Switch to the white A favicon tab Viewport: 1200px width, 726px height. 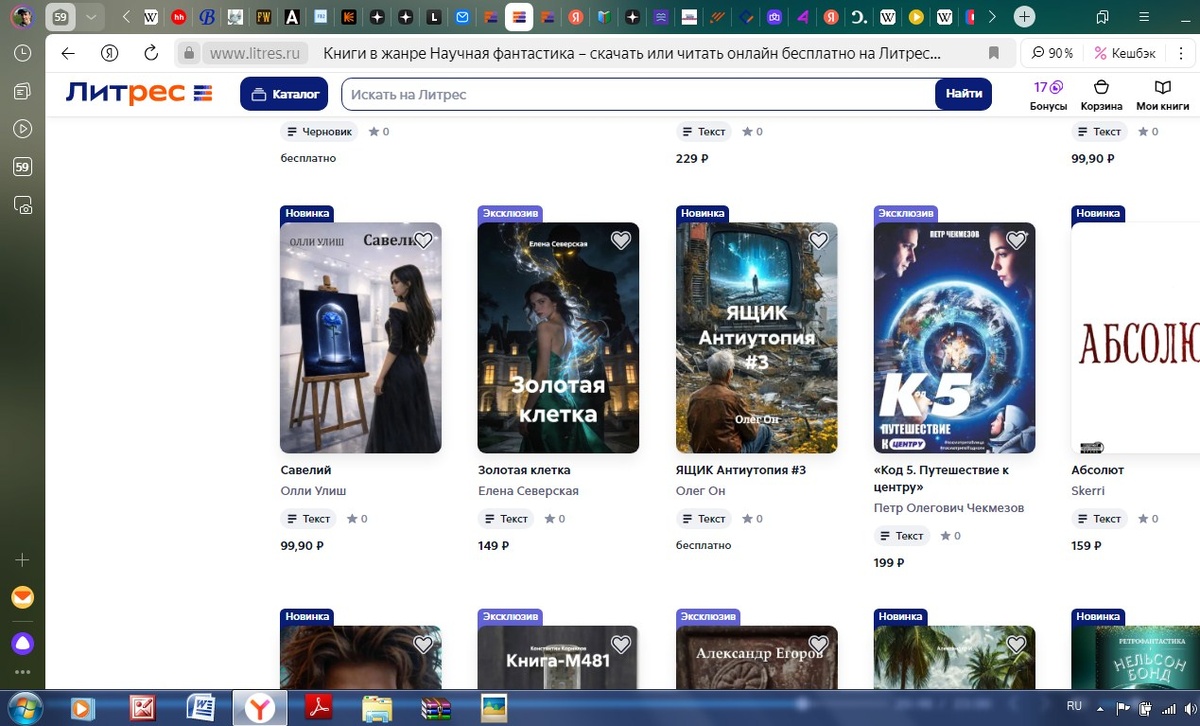pyautogui.click(x=292, y=17)
